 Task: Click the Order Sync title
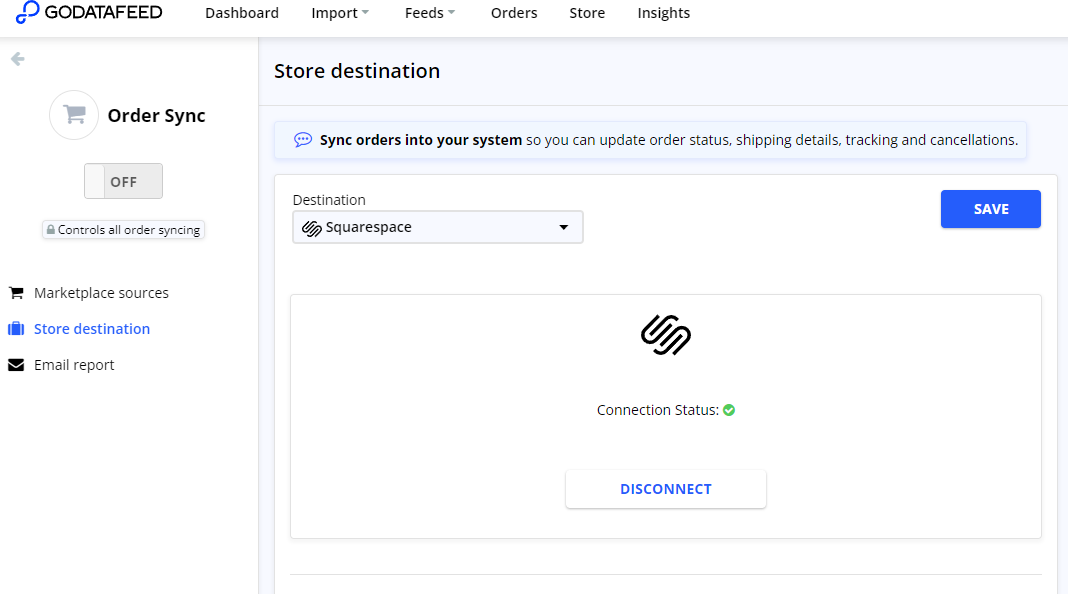click(157, 116)
